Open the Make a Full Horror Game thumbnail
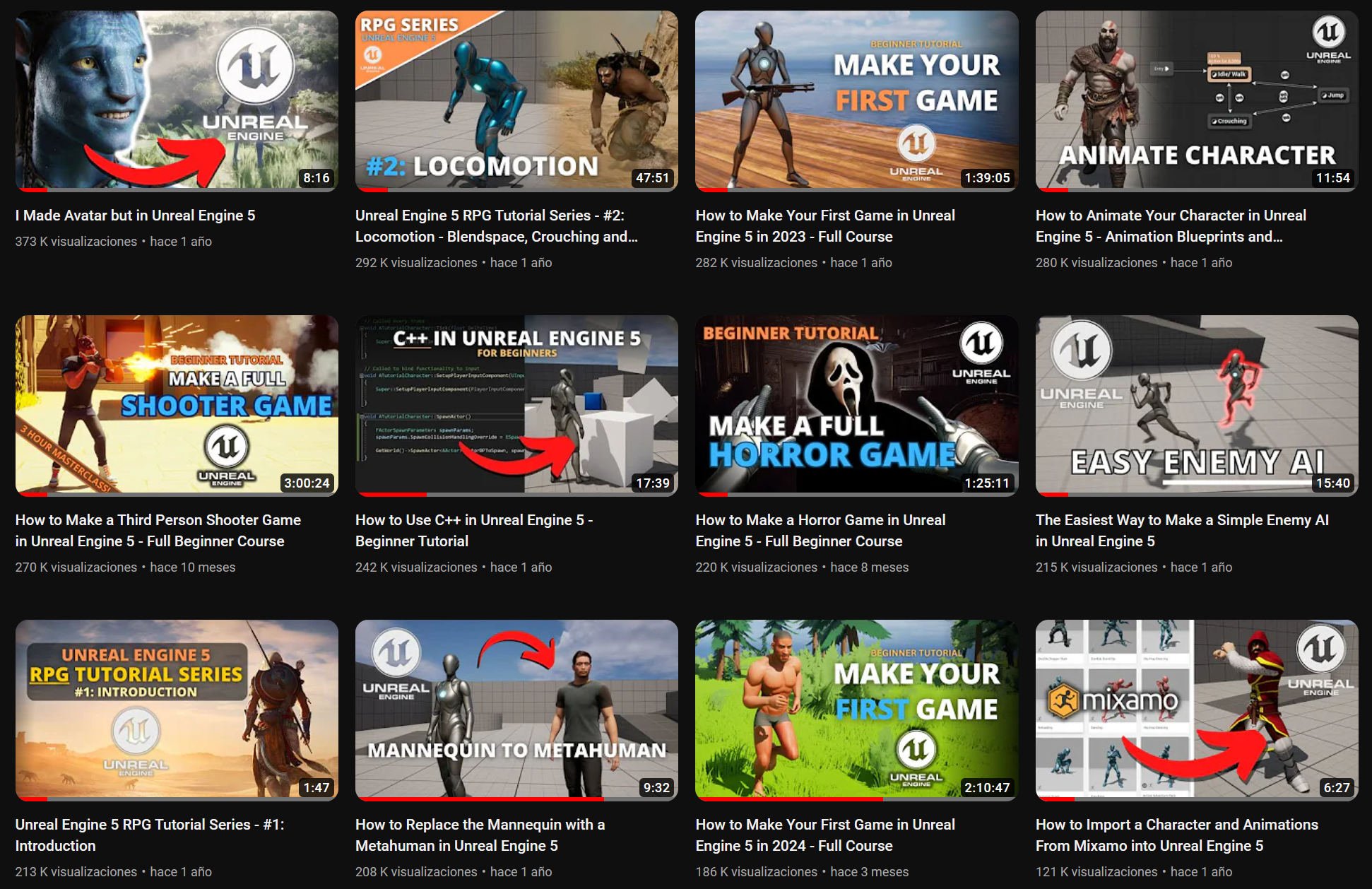Image resolution: width=1372 pixels, height=889 pixels. [x=856, y=404]
